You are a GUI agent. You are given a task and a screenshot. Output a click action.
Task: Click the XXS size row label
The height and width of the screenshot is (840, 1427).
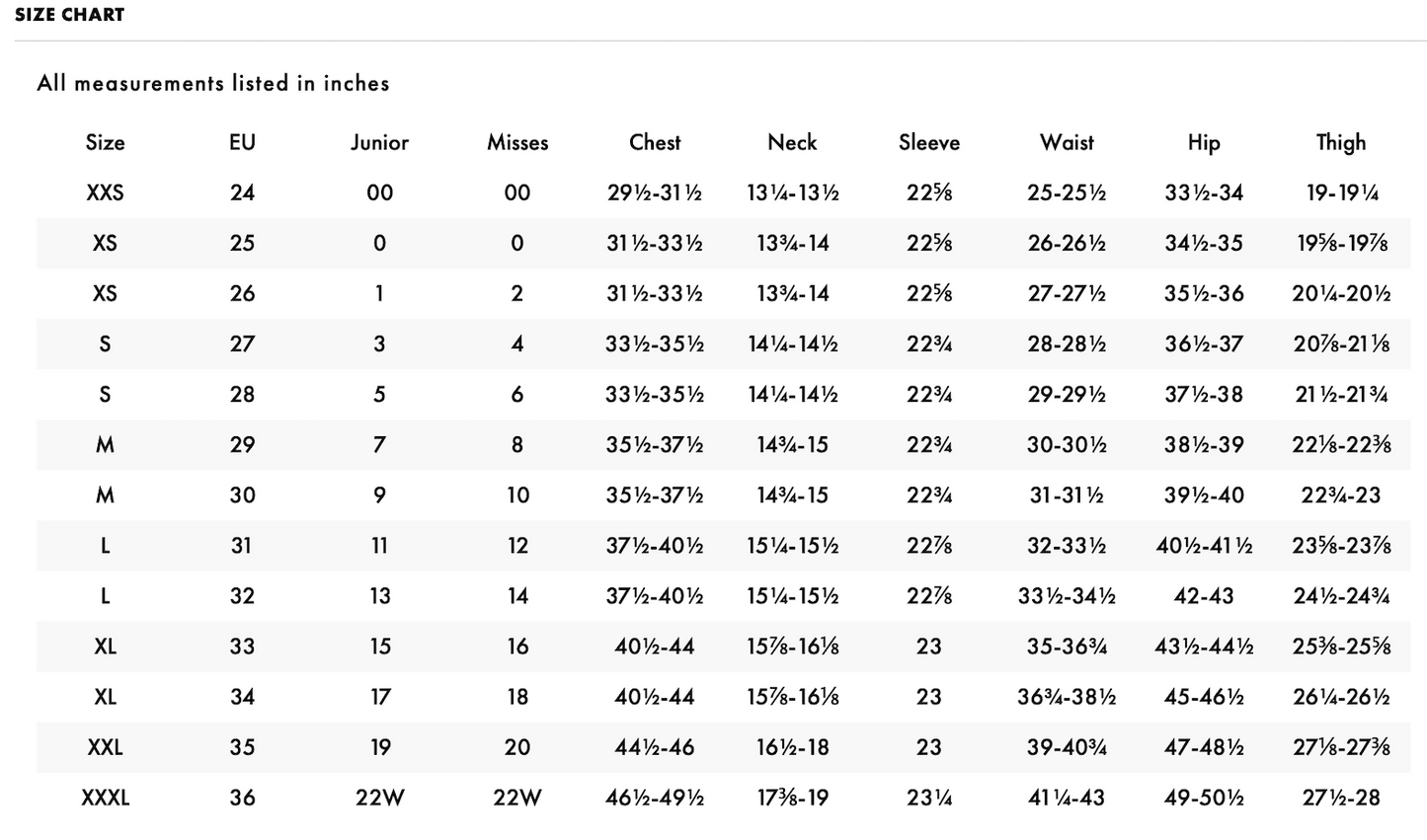[x=105, y=192]
